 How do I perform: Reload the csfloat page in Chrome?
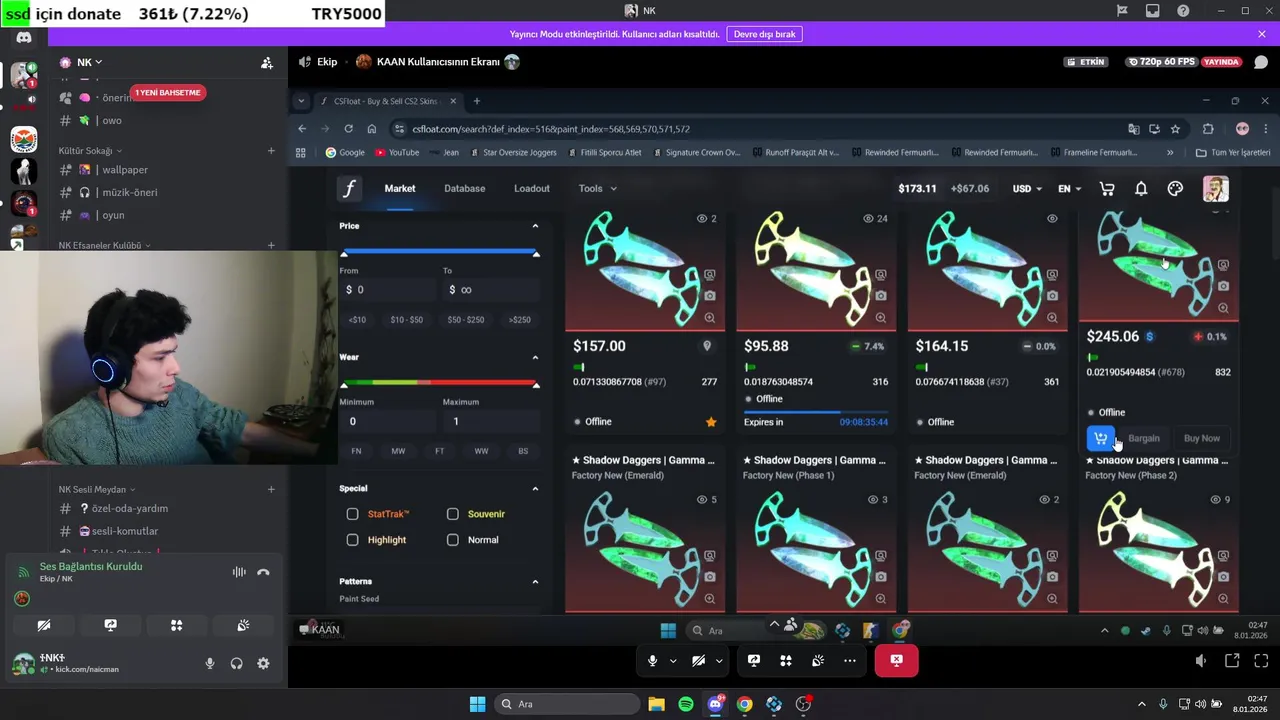(x=348, y=129)
